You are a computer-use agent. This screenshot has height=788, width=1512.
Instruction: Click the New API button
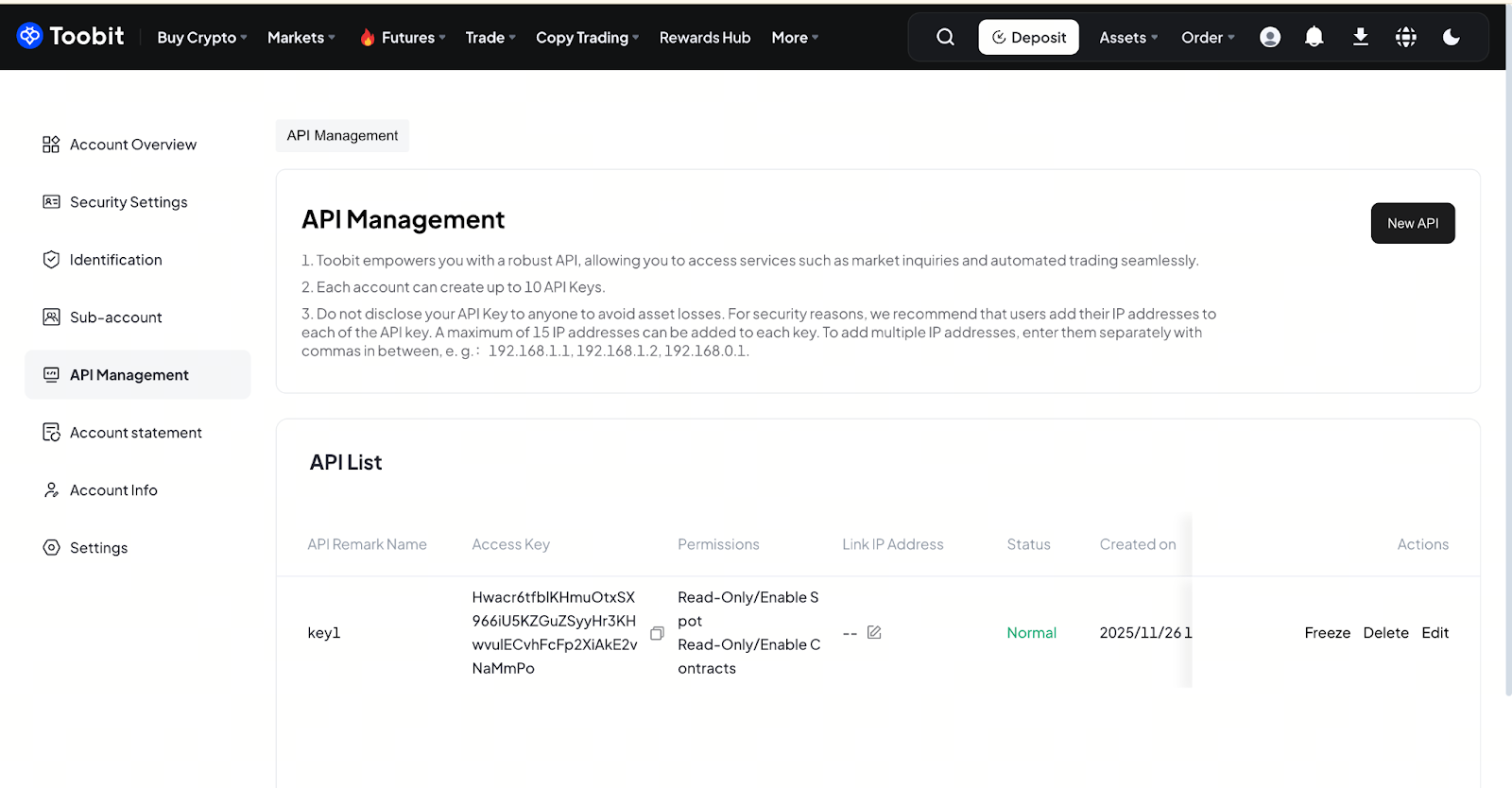pyautogui.click(x=1412, y=223)
